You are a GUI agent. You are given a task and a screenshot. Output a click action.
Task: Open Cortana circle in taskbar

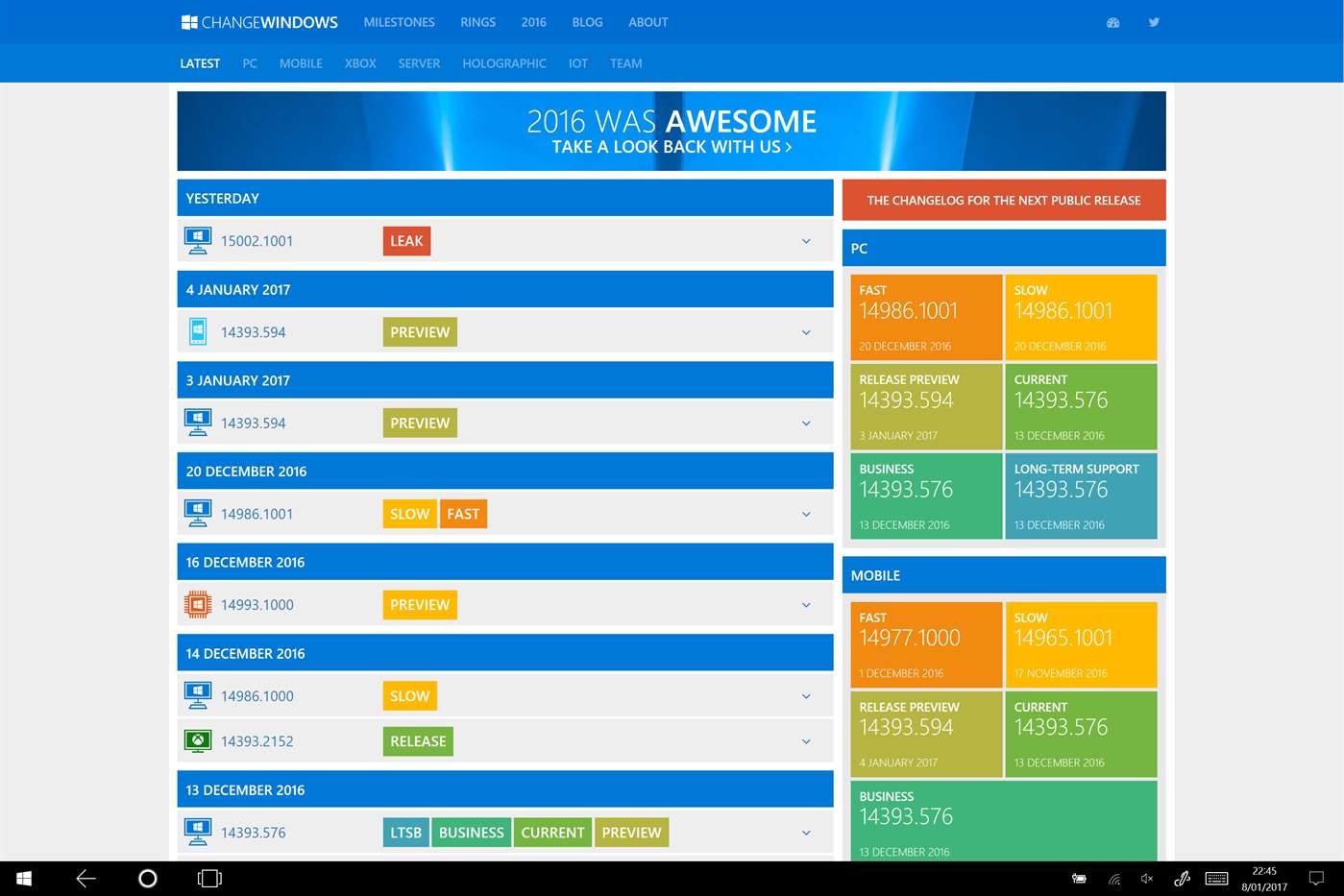click(147, 879)
